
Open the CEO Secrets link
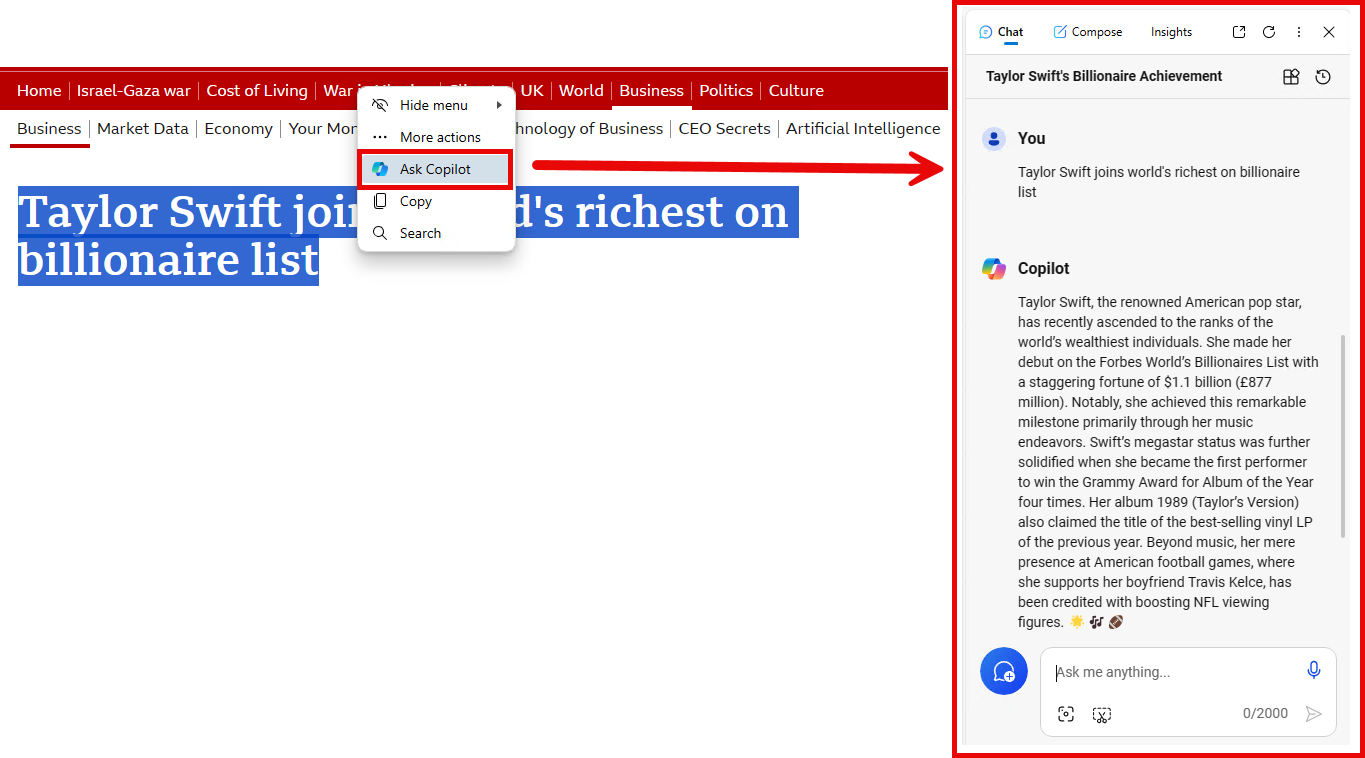point(724,128)
